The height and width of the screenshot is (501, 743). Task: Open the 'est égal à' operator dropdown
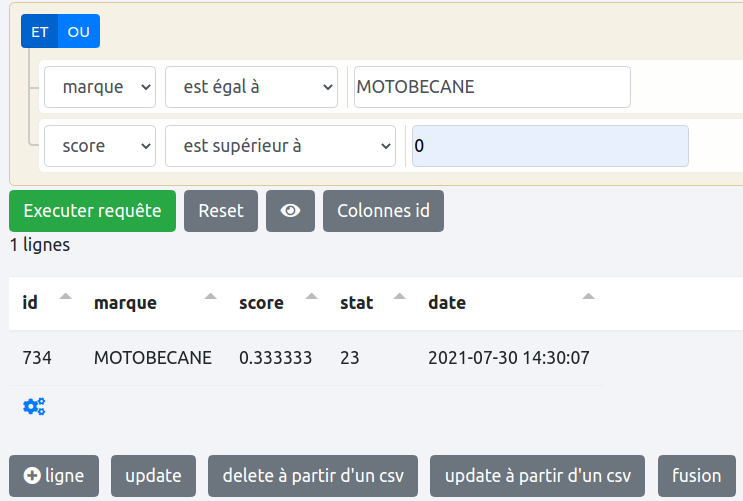pyautogui.click(x=252, y=87)
